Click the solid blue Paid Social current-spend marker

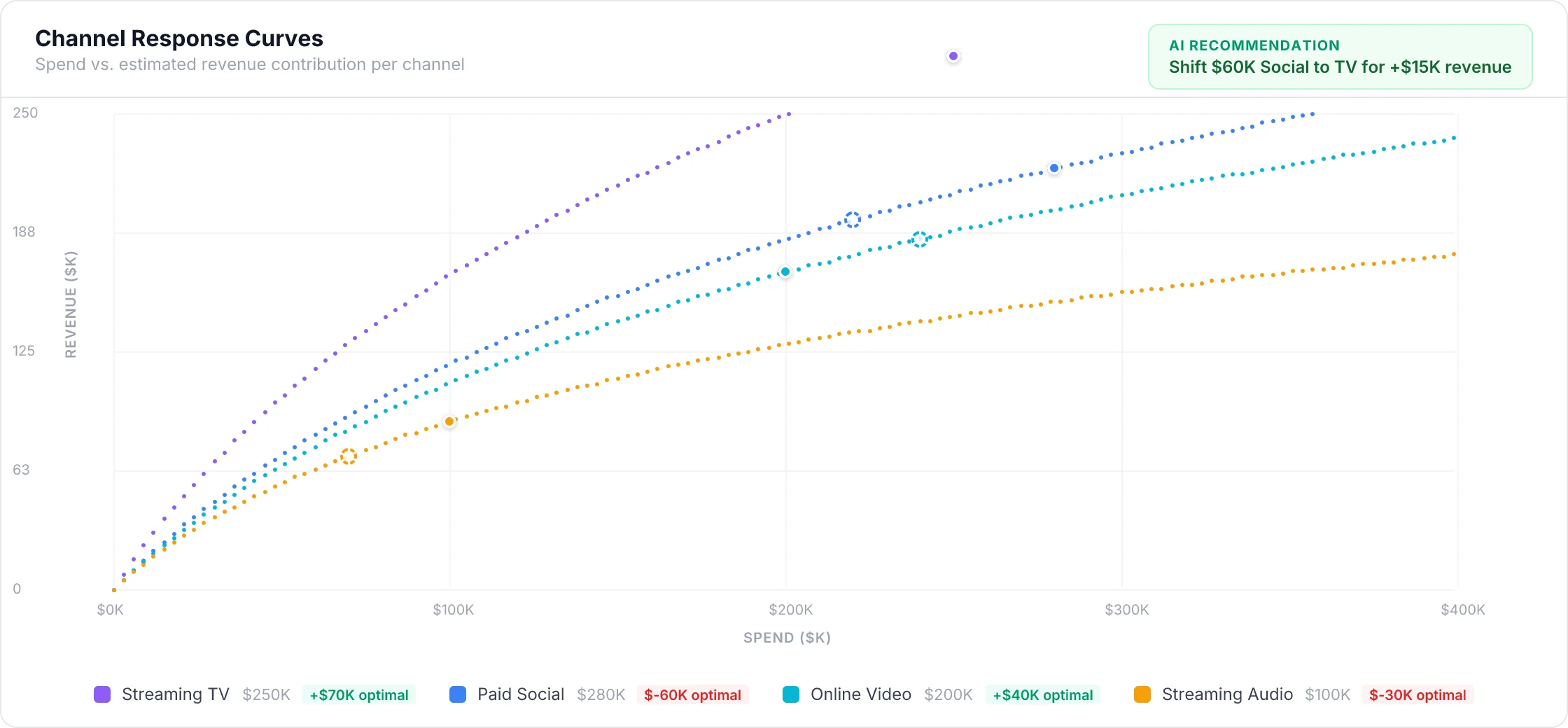(1054, 168)
